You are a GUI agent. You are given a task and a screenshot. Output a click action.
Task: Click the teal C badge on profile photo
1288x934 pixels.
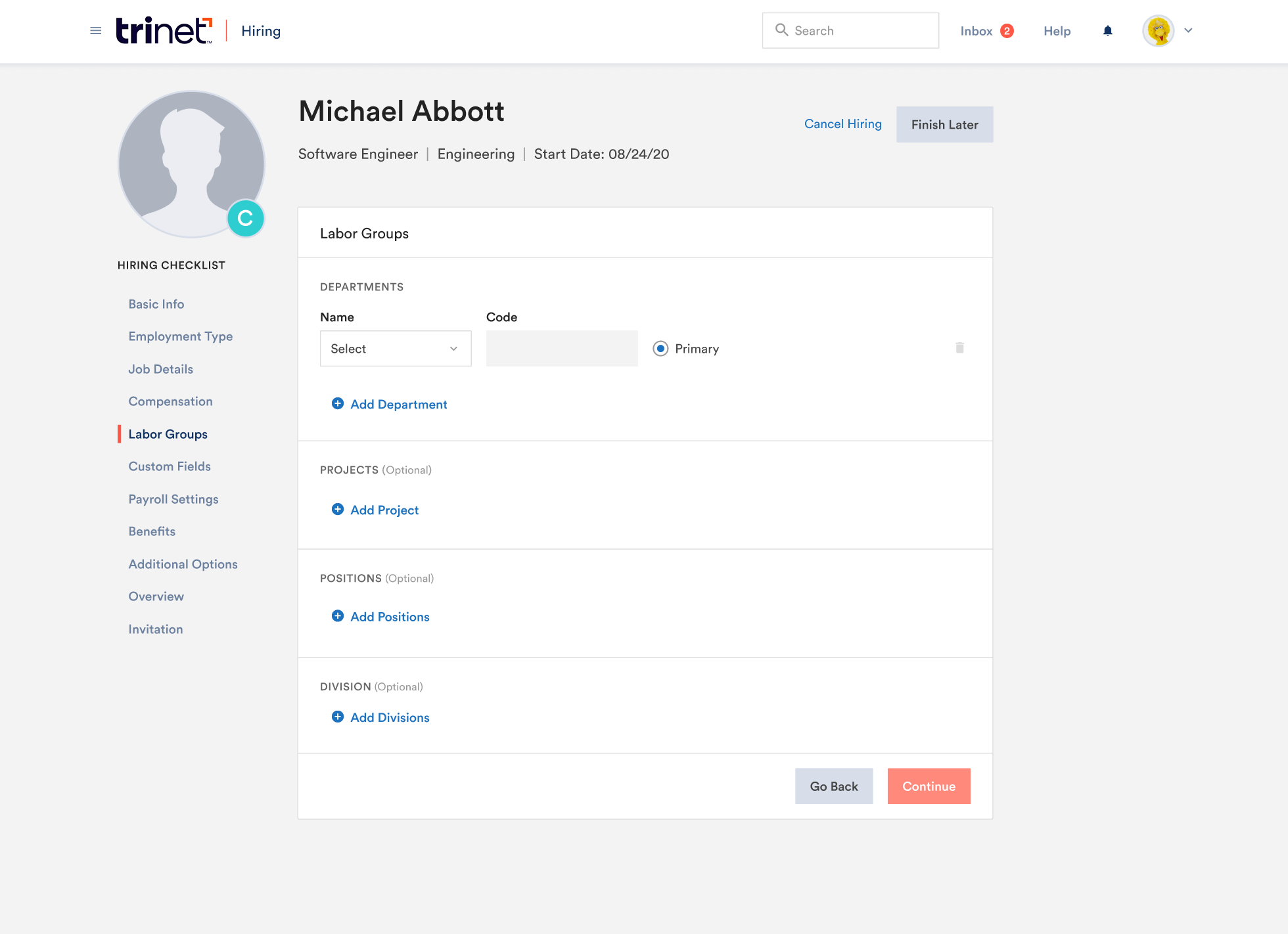(x=245, y=218)
